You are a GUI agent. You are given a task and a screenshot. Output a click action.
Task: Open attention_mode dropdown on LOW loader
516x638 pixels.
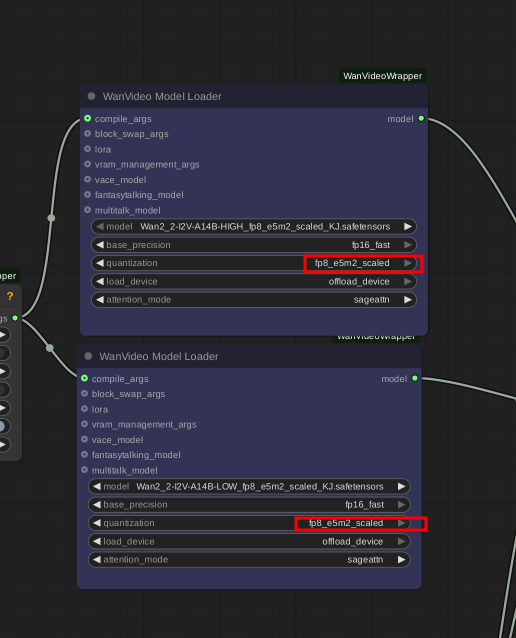249,560
